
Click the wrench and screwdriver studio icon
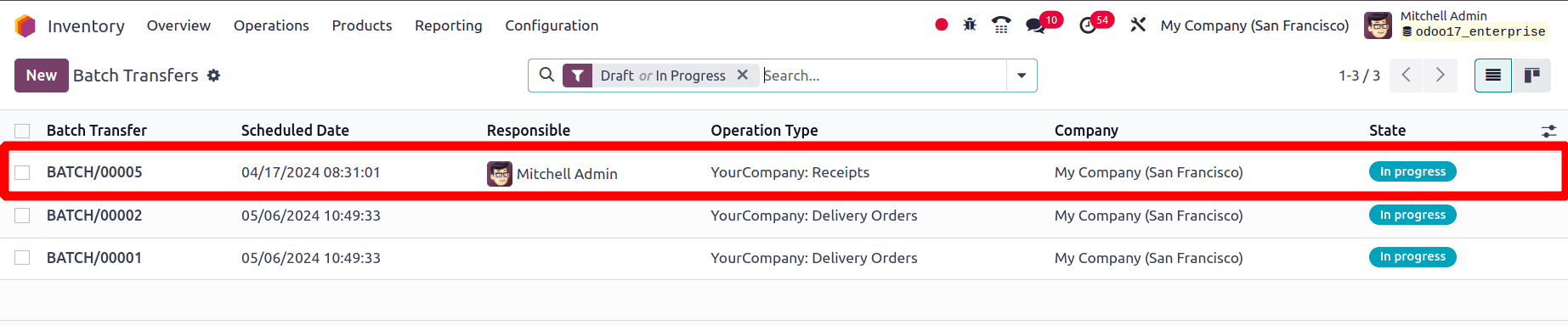pos(1138,25)
